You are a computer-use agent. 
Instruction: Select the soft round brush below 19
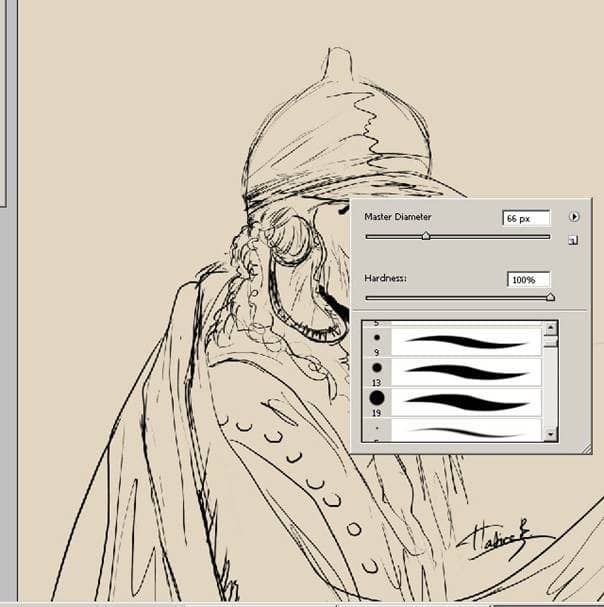(452, 430)
